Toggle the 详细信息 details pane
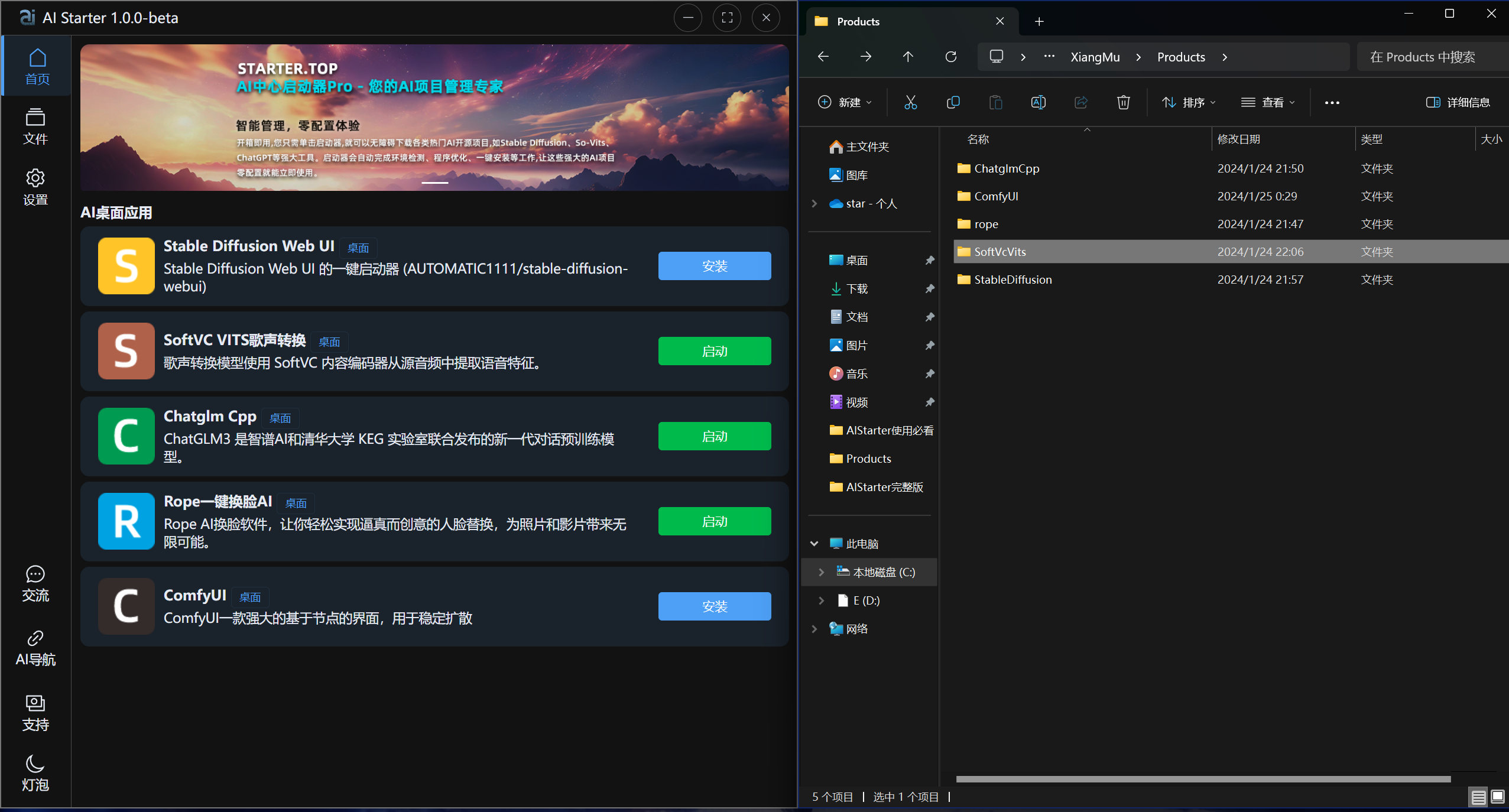 pos(1458,103)
